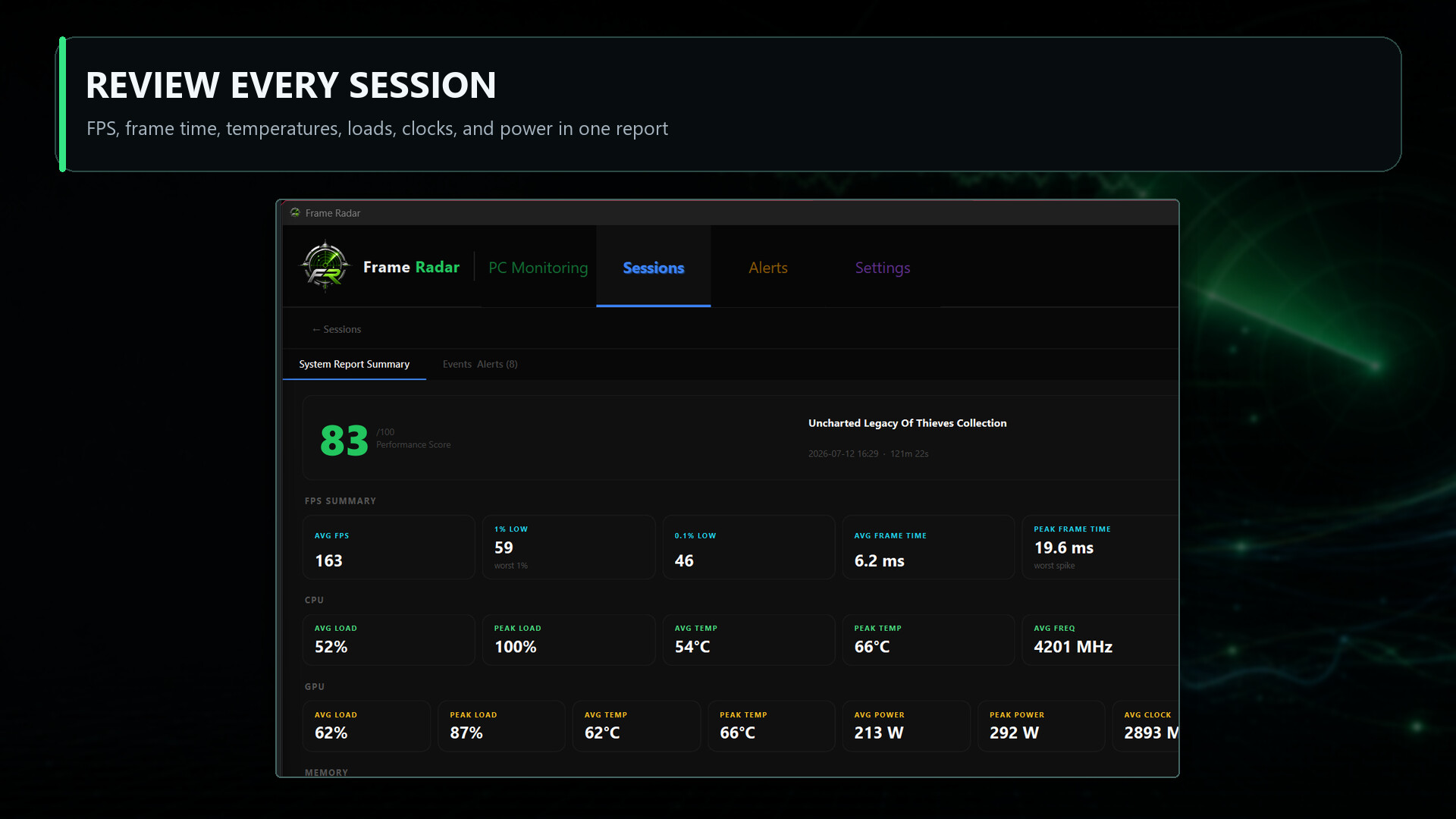This screenshot has width=1456, height=819.
Task: Click the 'GPU' section heading
Action: [315, 687]
